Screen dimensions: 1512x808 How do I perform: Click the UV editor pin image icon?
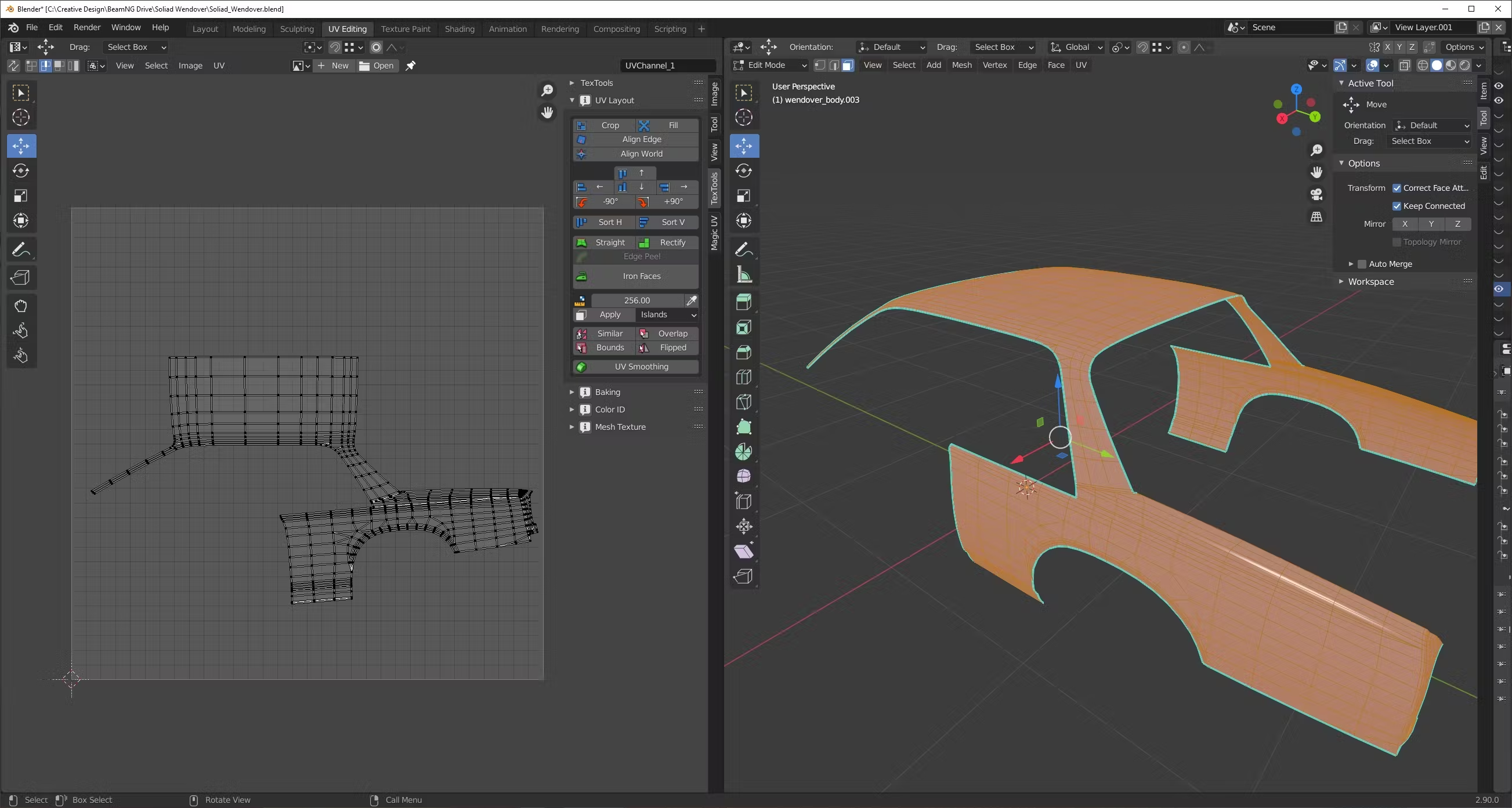click(410, 66)
